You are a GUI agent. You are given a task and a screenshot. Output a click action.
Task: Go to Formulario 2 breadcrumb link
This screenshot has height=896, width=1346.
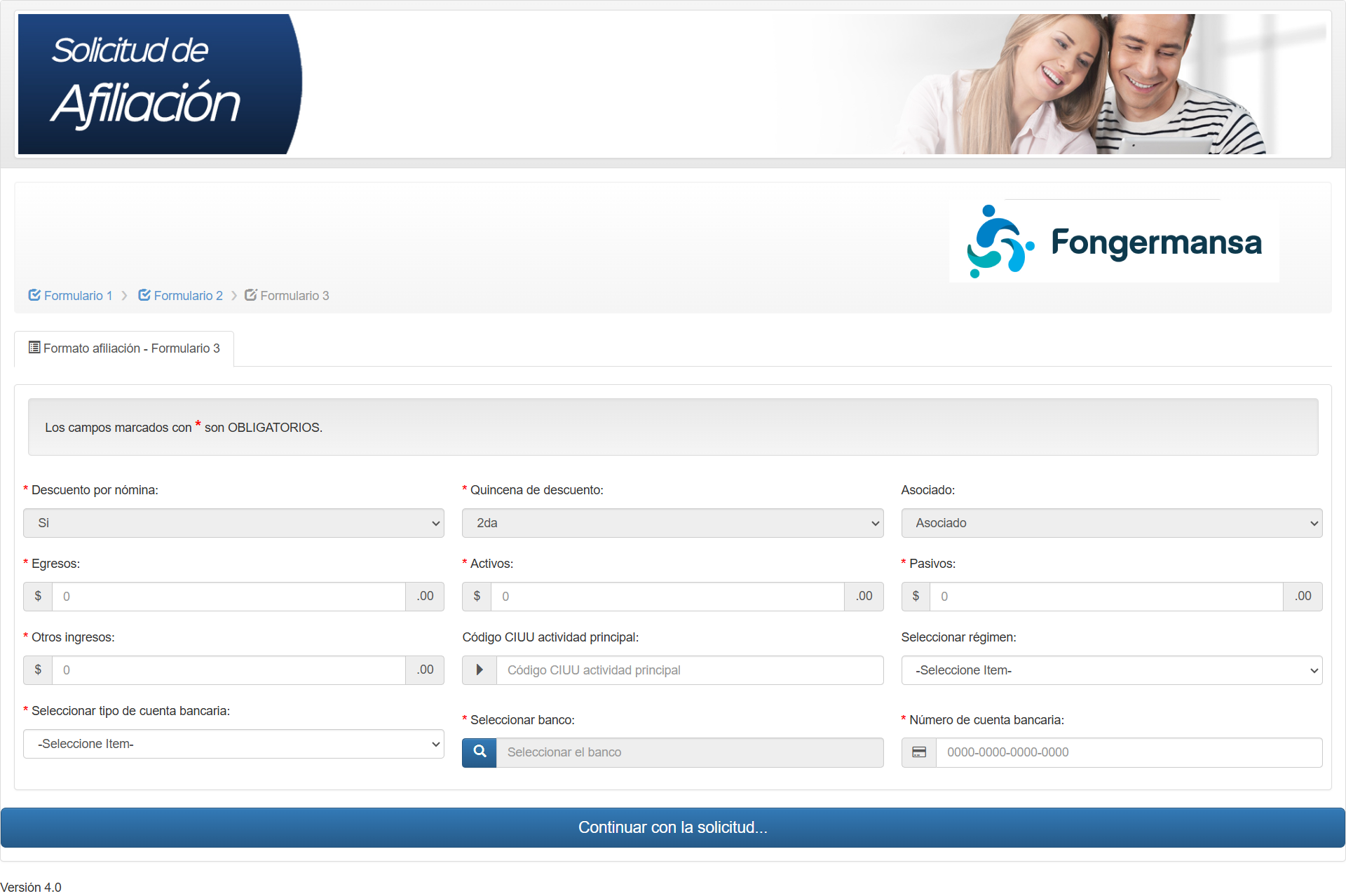click(188, 296)
